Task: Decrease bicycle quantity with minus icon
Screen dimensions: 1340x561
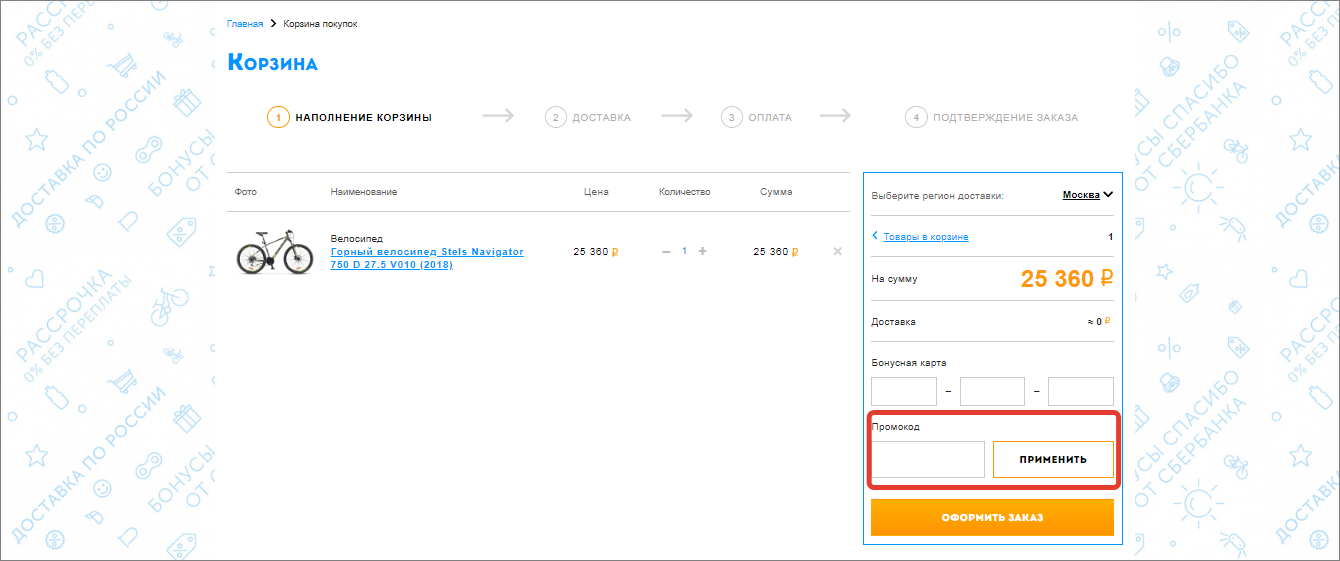Action: 667,251
